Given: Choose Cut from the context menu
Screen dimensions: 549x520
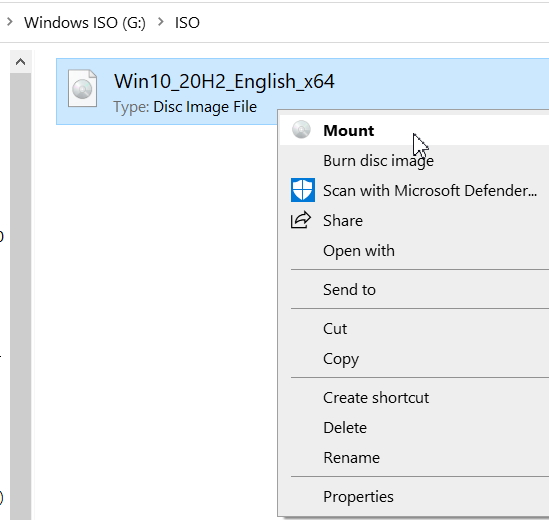Looking at the screenshot, I should 414,328.
